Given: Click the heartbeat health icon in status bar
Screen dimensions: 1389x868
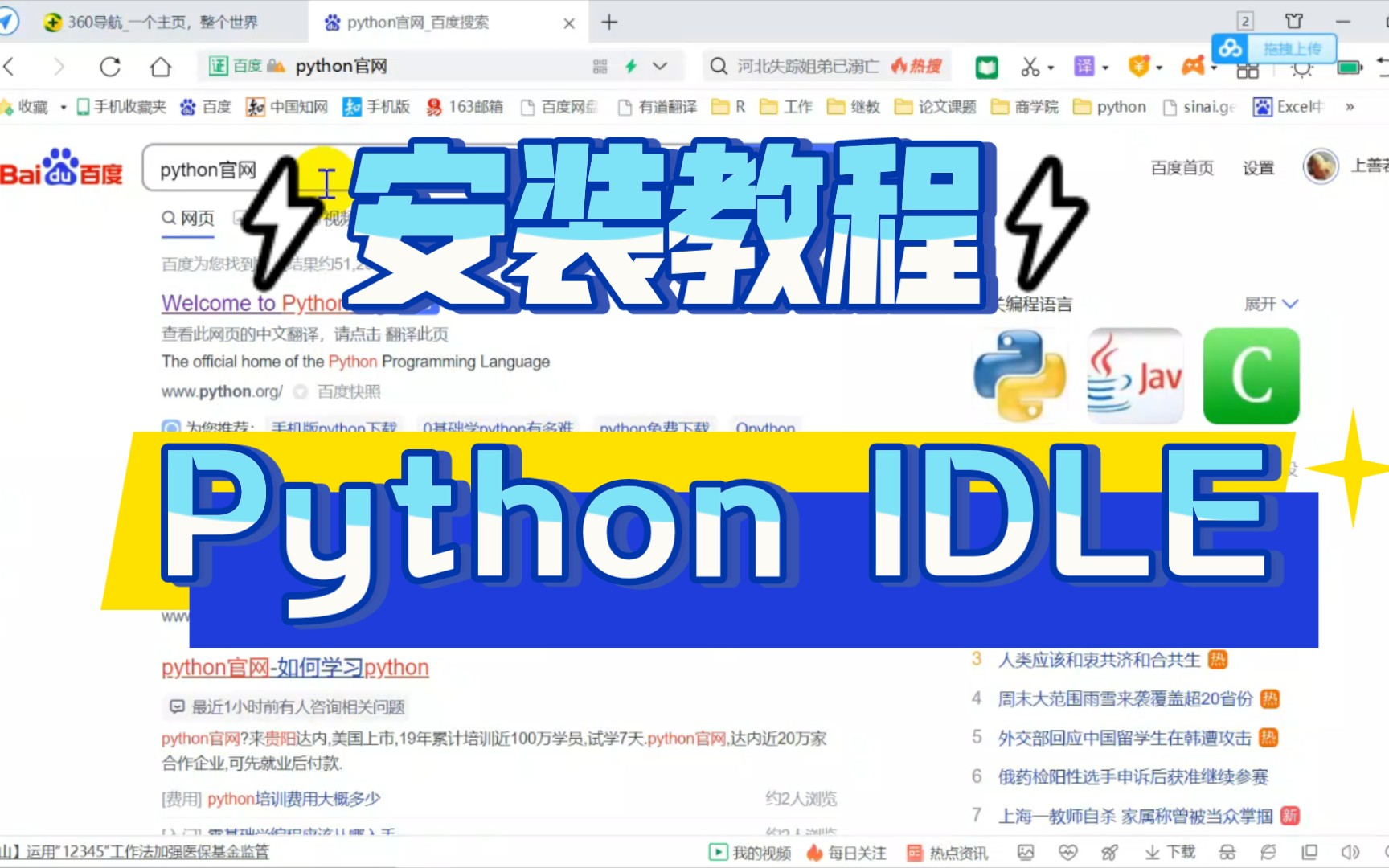Looking at the screenshot, I should pos(1067,852).
